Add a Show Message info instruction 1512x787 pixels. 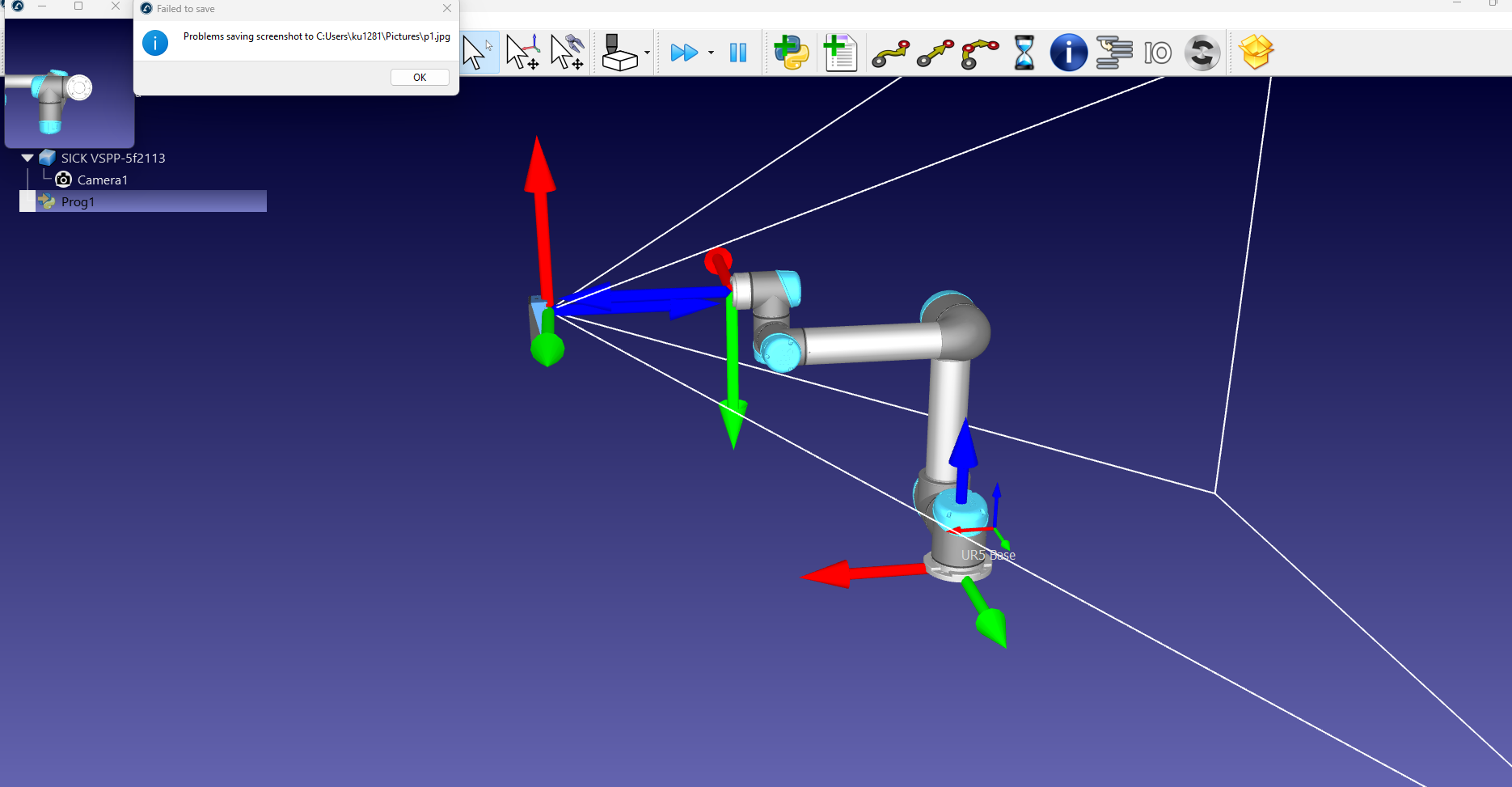(1068, 53)
